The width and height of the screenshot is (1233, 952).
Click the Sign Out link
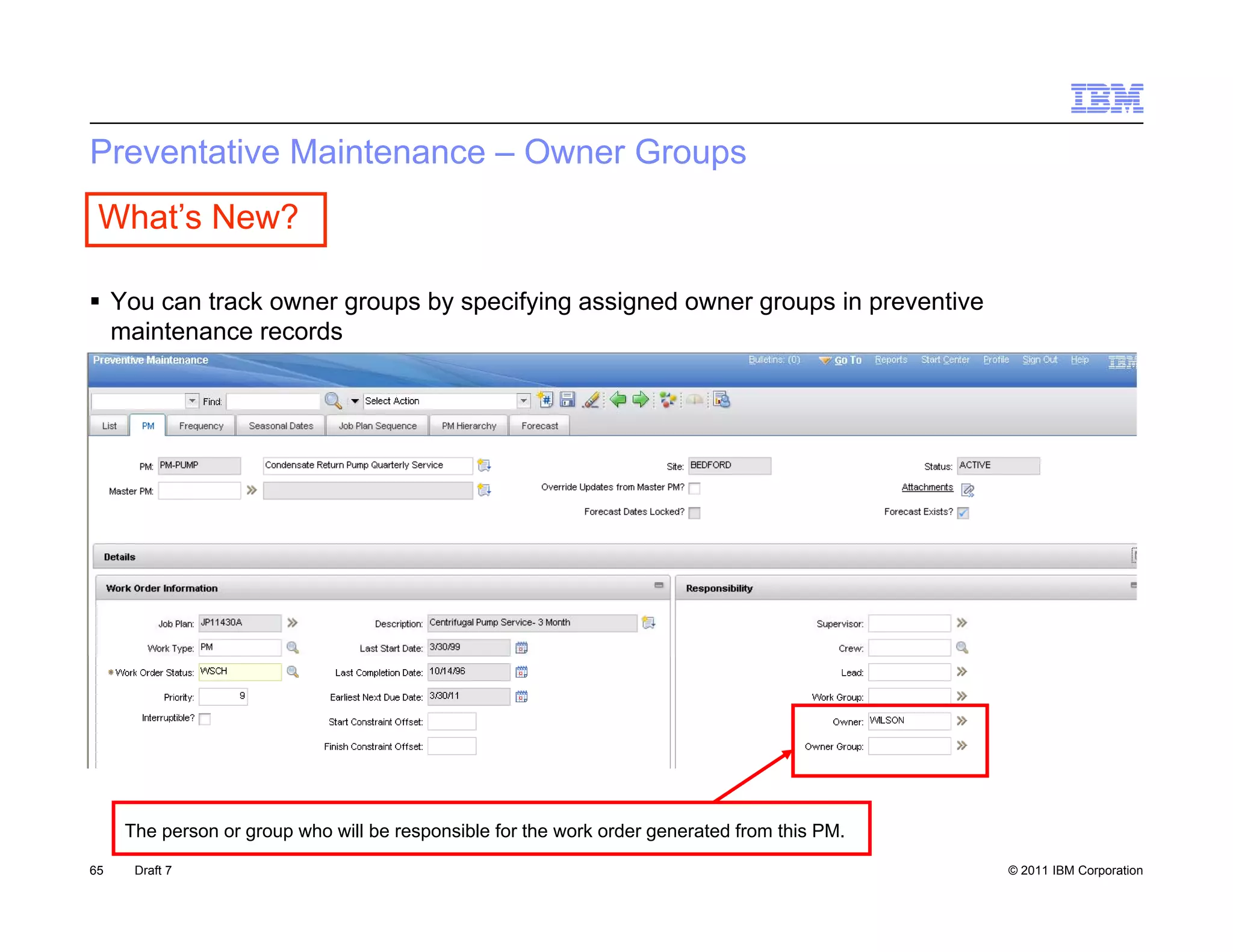(x=1040, y=360)
